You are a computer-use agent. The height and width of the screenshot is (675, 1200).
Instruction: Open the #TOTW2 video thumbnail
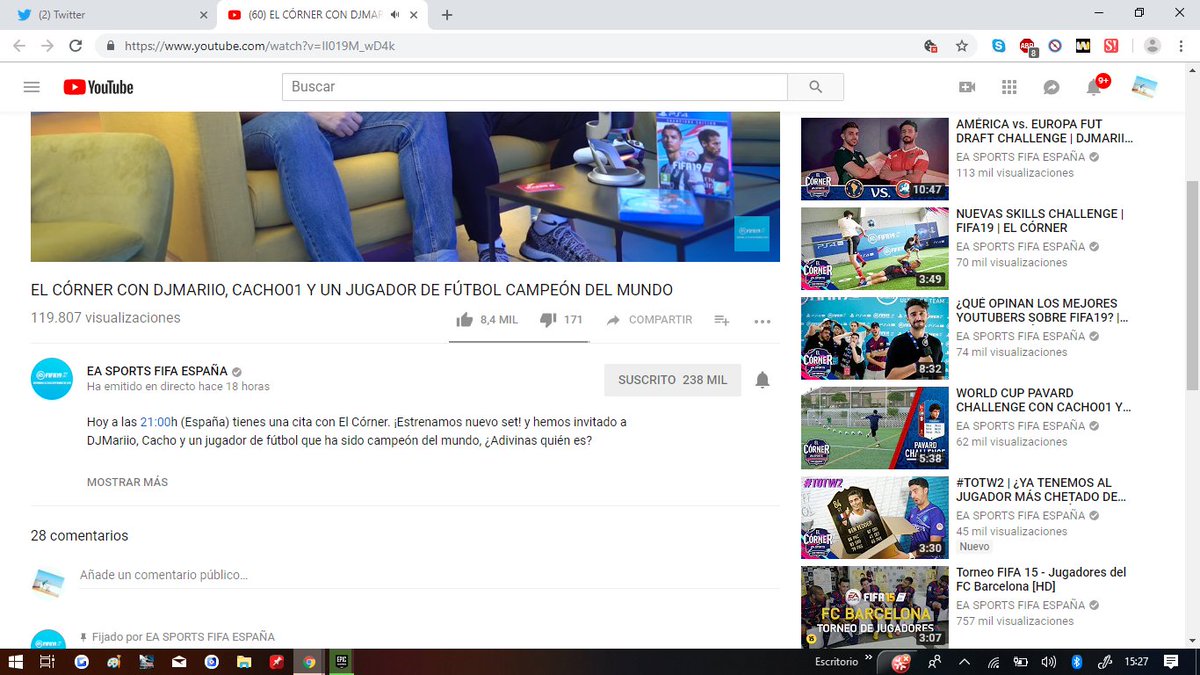click(875, 518)
